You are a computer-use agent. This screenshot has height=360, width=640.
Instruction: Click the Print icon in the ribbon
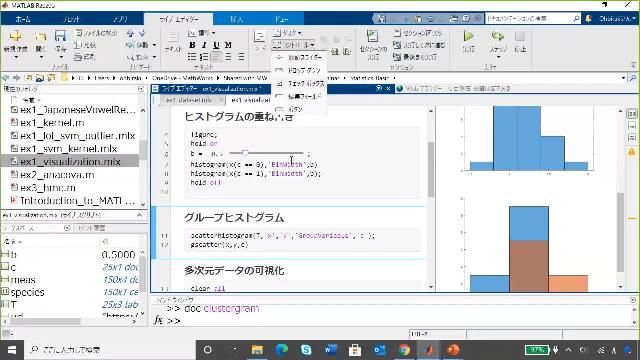(x=78, y=57)
